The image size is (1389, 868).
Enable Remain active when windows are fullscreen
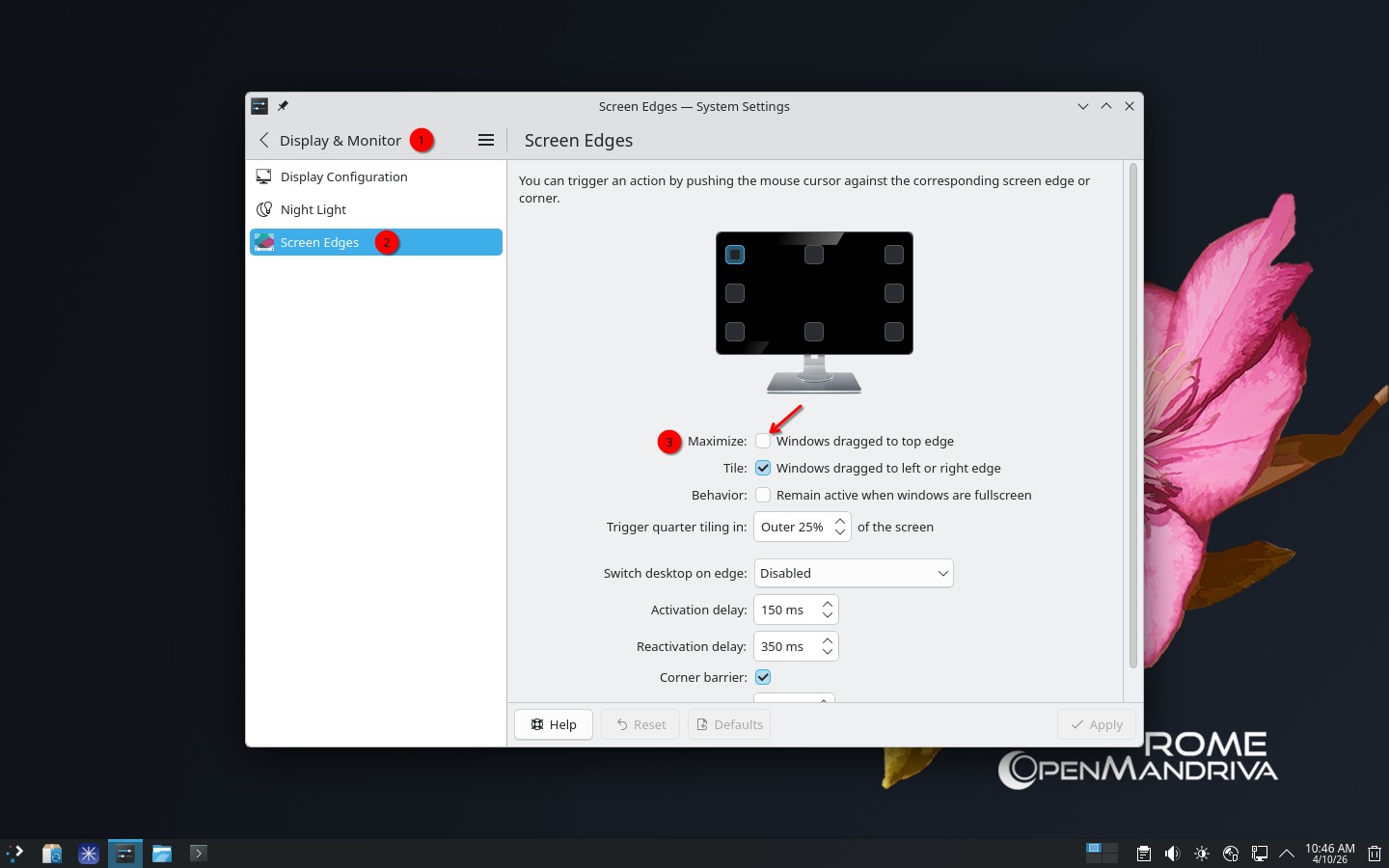click(x=763, y=495)
